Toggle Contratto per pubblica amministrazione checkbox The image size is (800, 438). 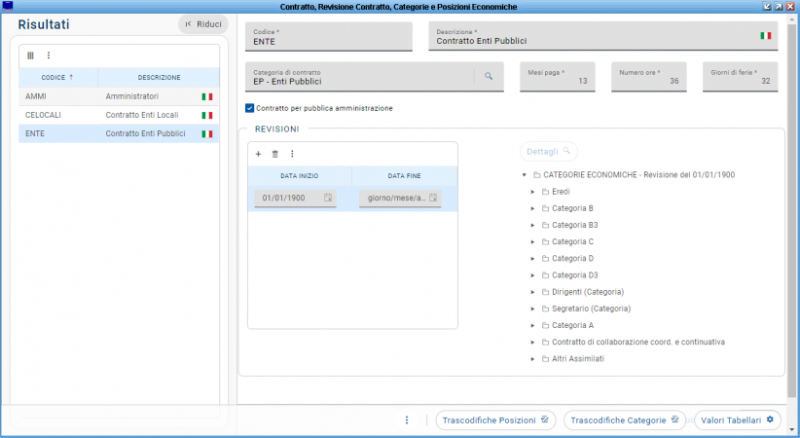pos(249,108)
